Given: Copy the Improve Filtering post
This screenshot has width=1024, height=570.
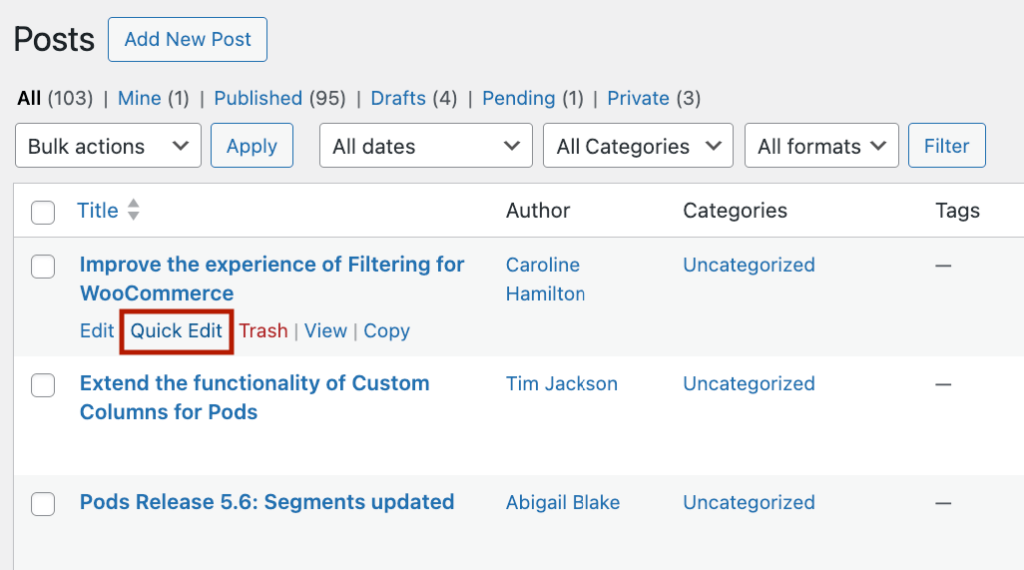Looking at the screenshot, I should (386, 331).
